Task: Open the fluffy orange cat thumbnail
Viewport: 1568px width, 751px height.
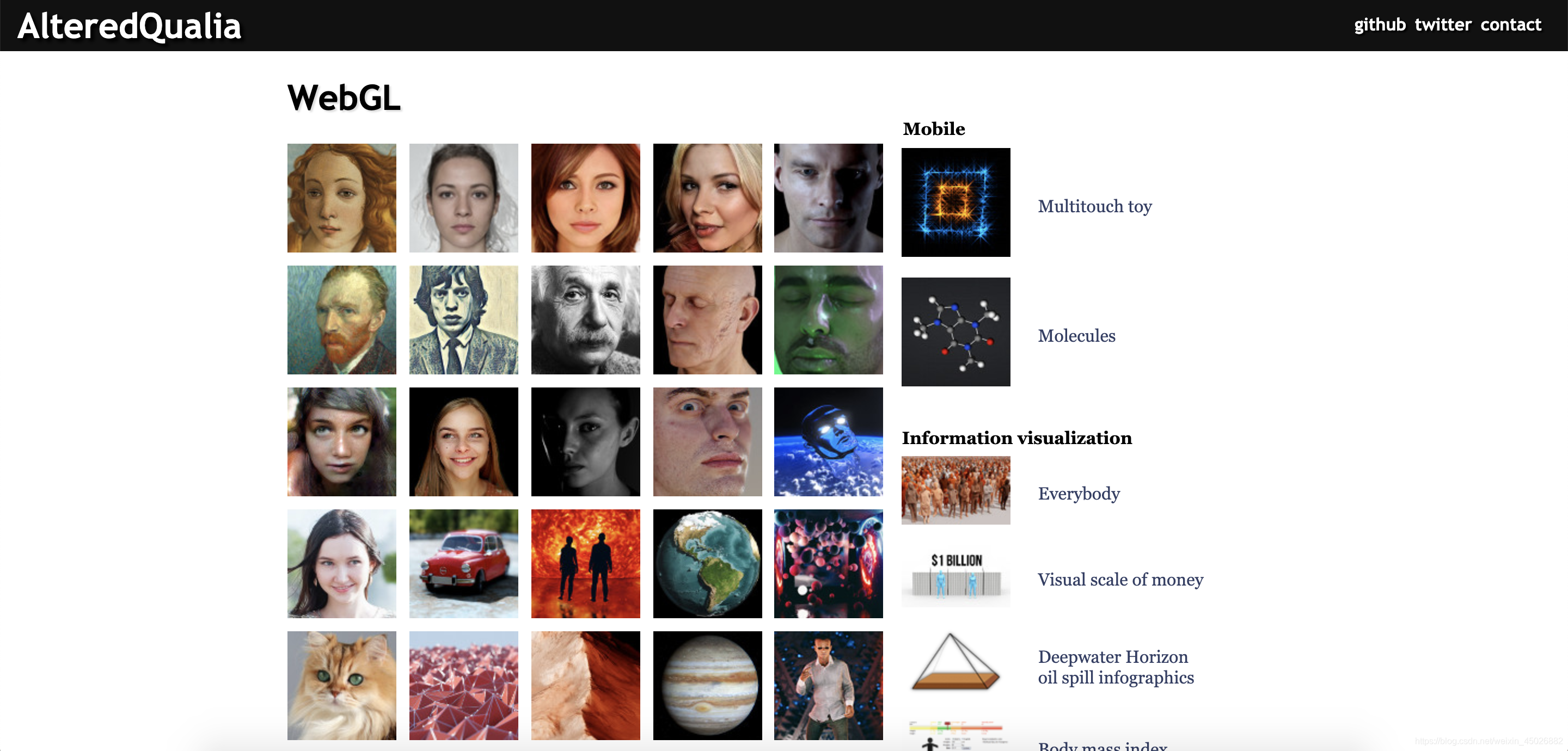Action: [x=341, y=685]
